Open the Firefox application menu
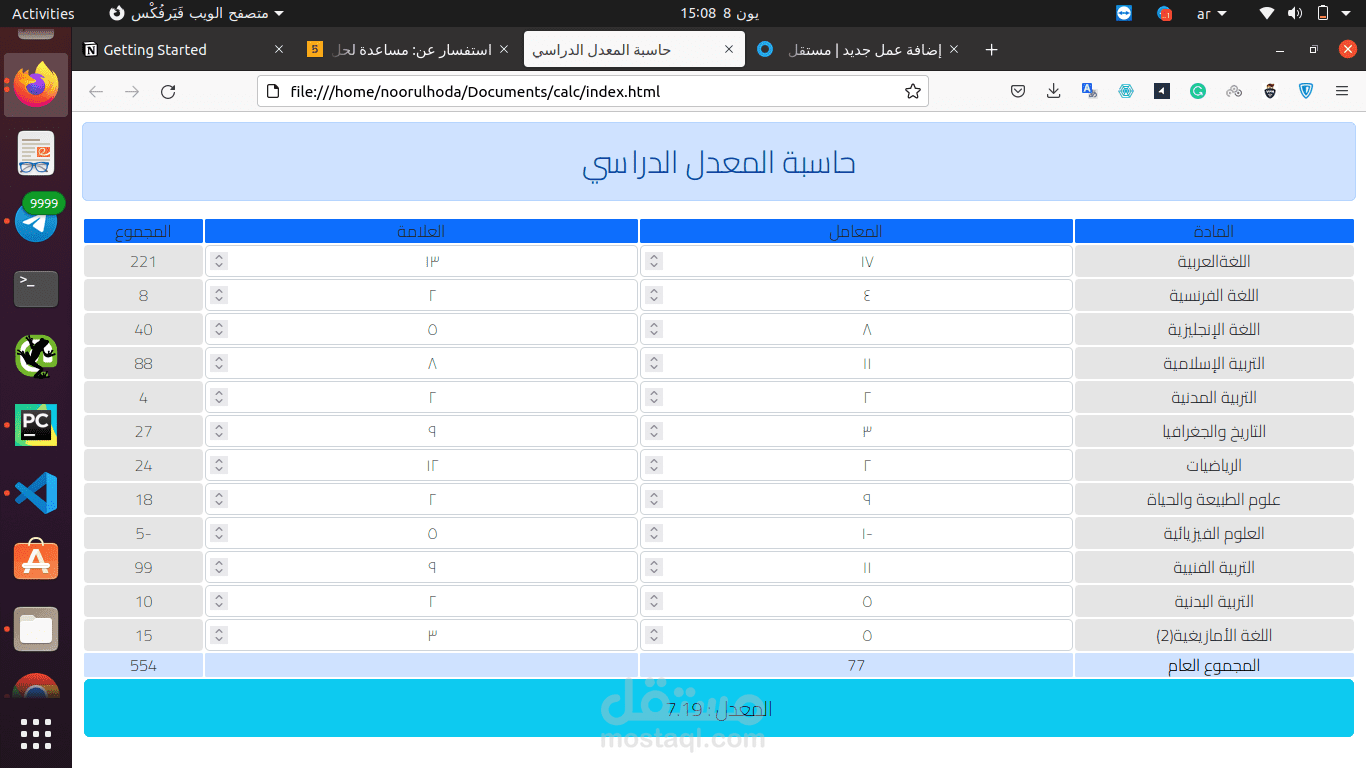Image resolution: width=1366 pixels, height=768 pixels. (x=1342, y=91)
